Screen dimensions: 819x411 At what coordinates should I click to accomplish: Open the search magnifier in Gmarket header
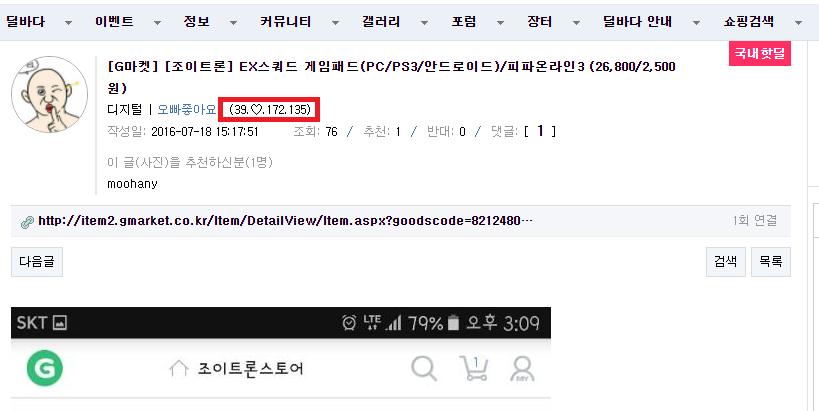click(x=424, y=368)
